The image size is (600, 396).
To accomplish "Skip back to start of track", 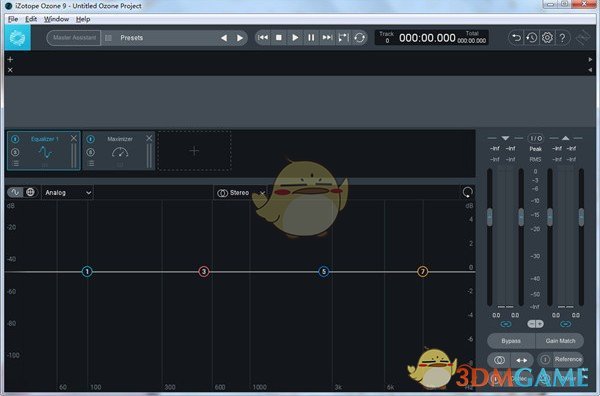I will [263, 37].
